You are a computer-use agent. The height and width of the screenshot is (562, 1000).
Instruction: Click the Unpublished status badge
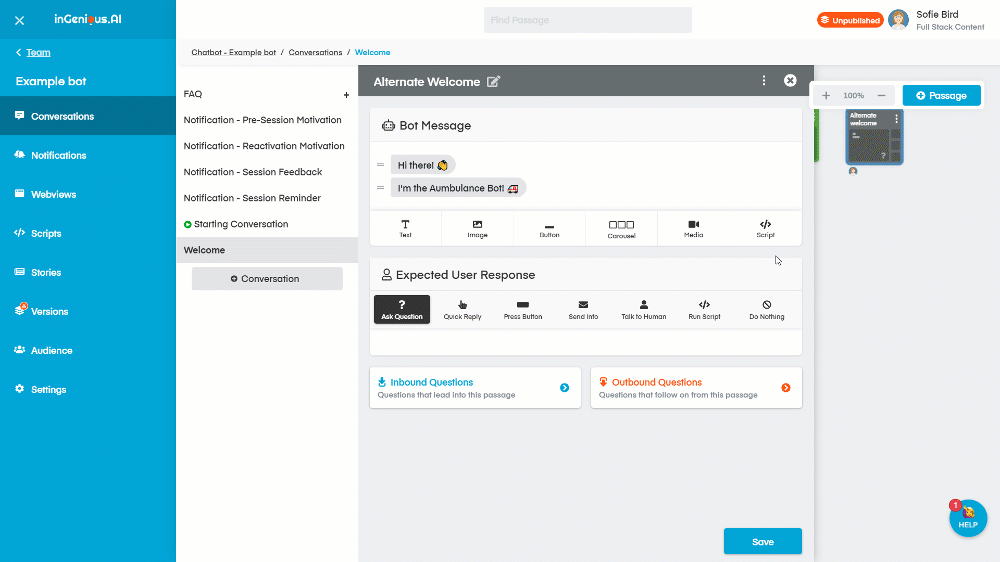(x=849, y=20)
